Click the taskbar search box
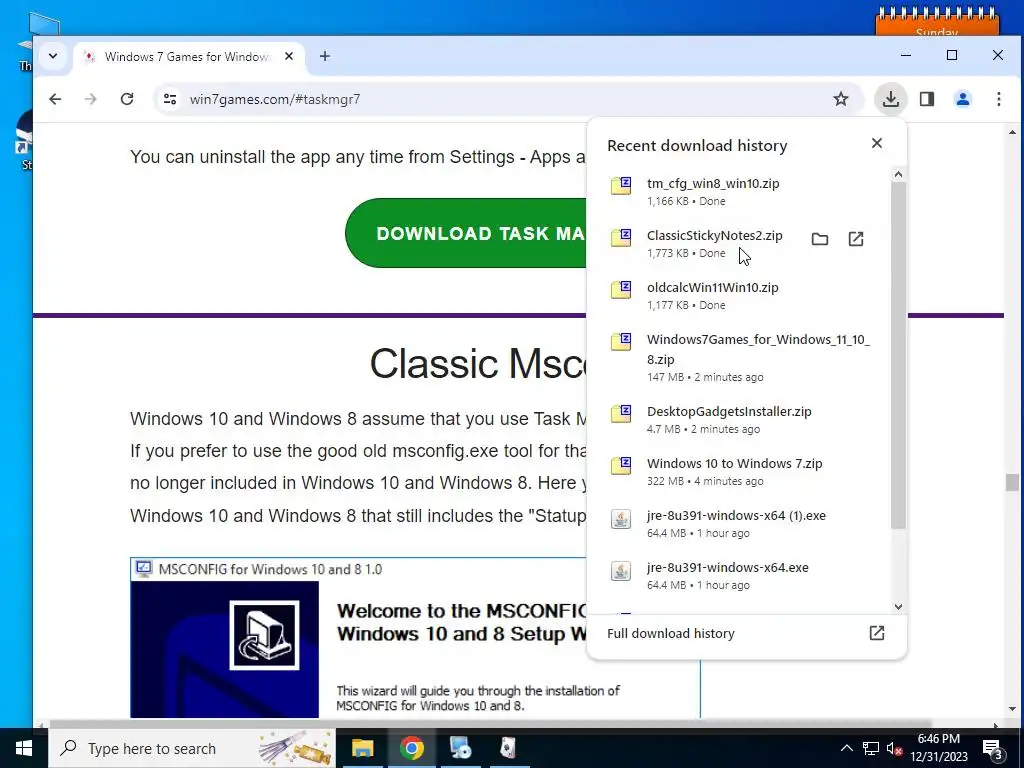The height and width of the screenshot is (768, 1024). (x=192, y=748)
